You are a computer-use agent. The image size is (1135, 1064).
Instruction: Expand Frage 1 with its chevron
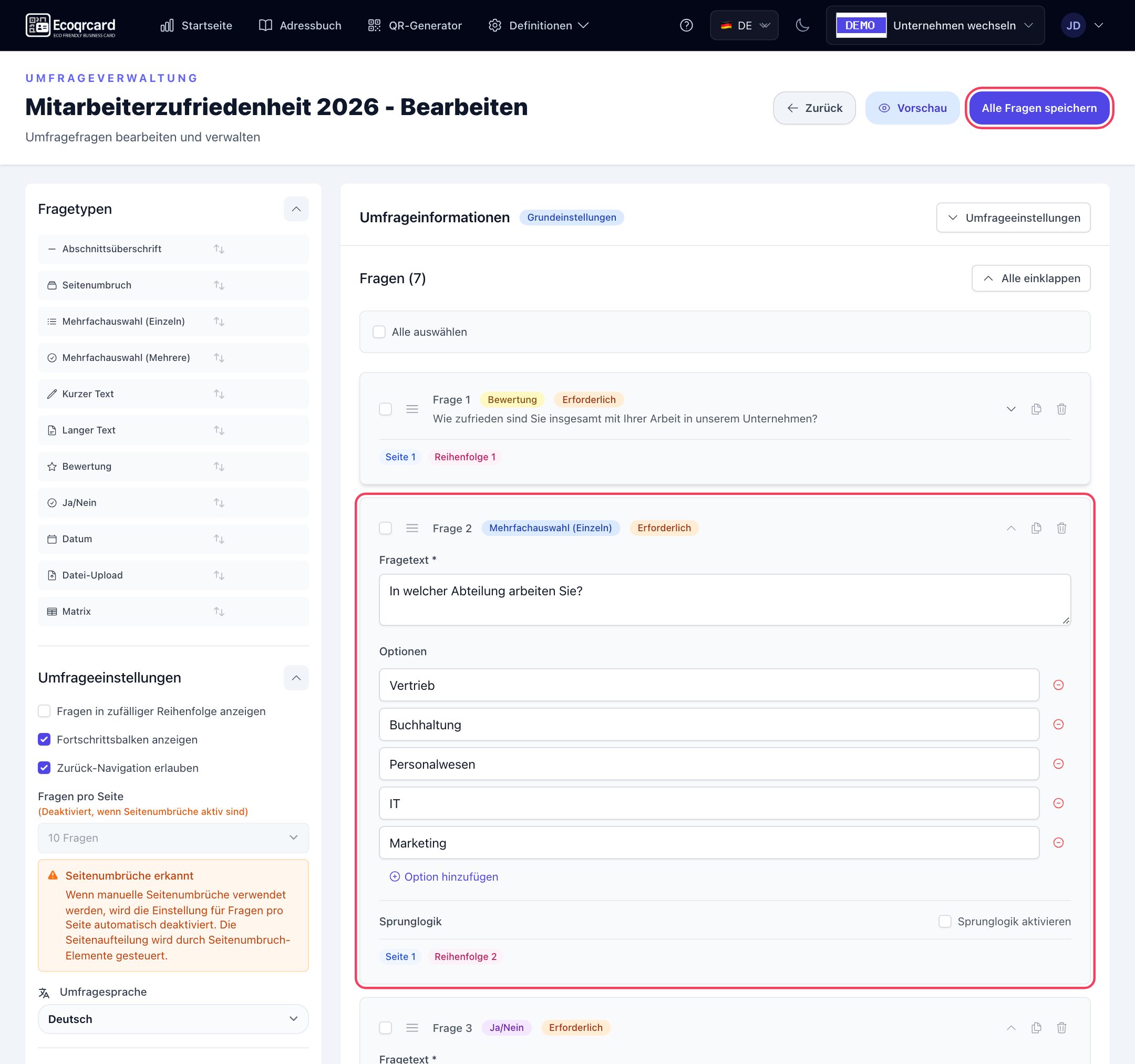click(x=1011, y=409)
